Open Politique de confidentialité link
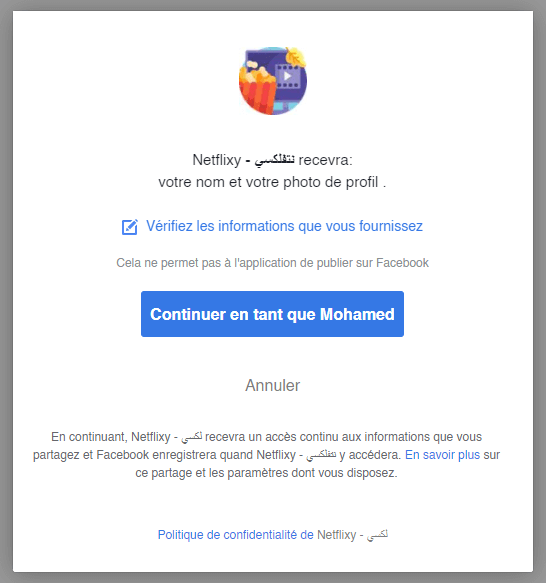 (235, 535)
